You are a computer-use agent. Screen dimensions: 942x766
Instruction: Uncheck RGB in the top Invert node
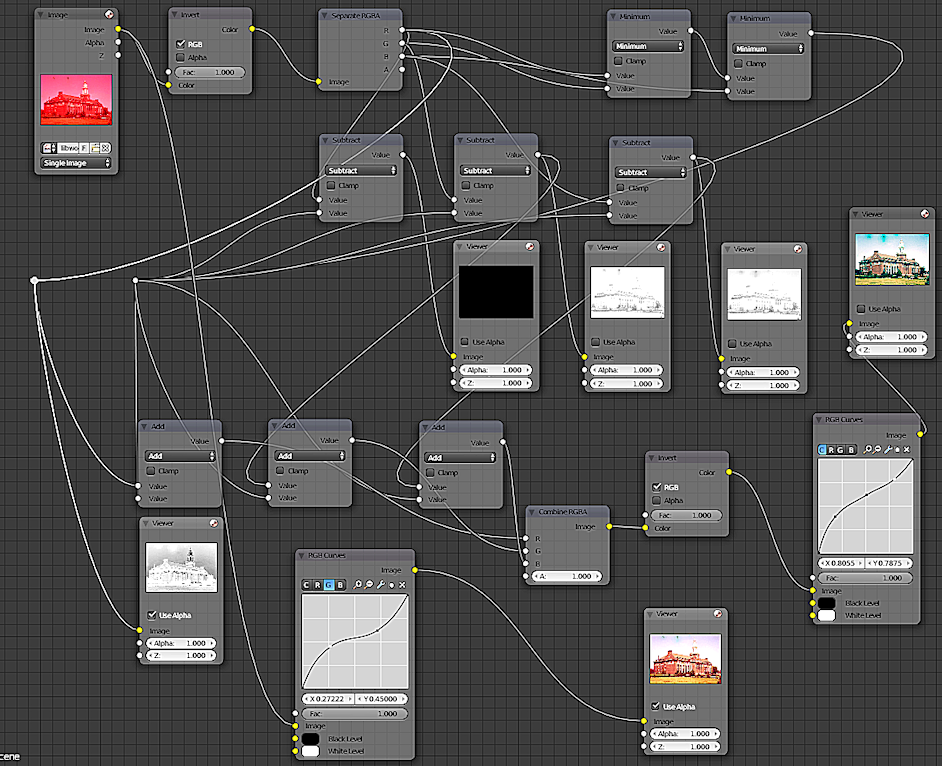pos(181,44)
